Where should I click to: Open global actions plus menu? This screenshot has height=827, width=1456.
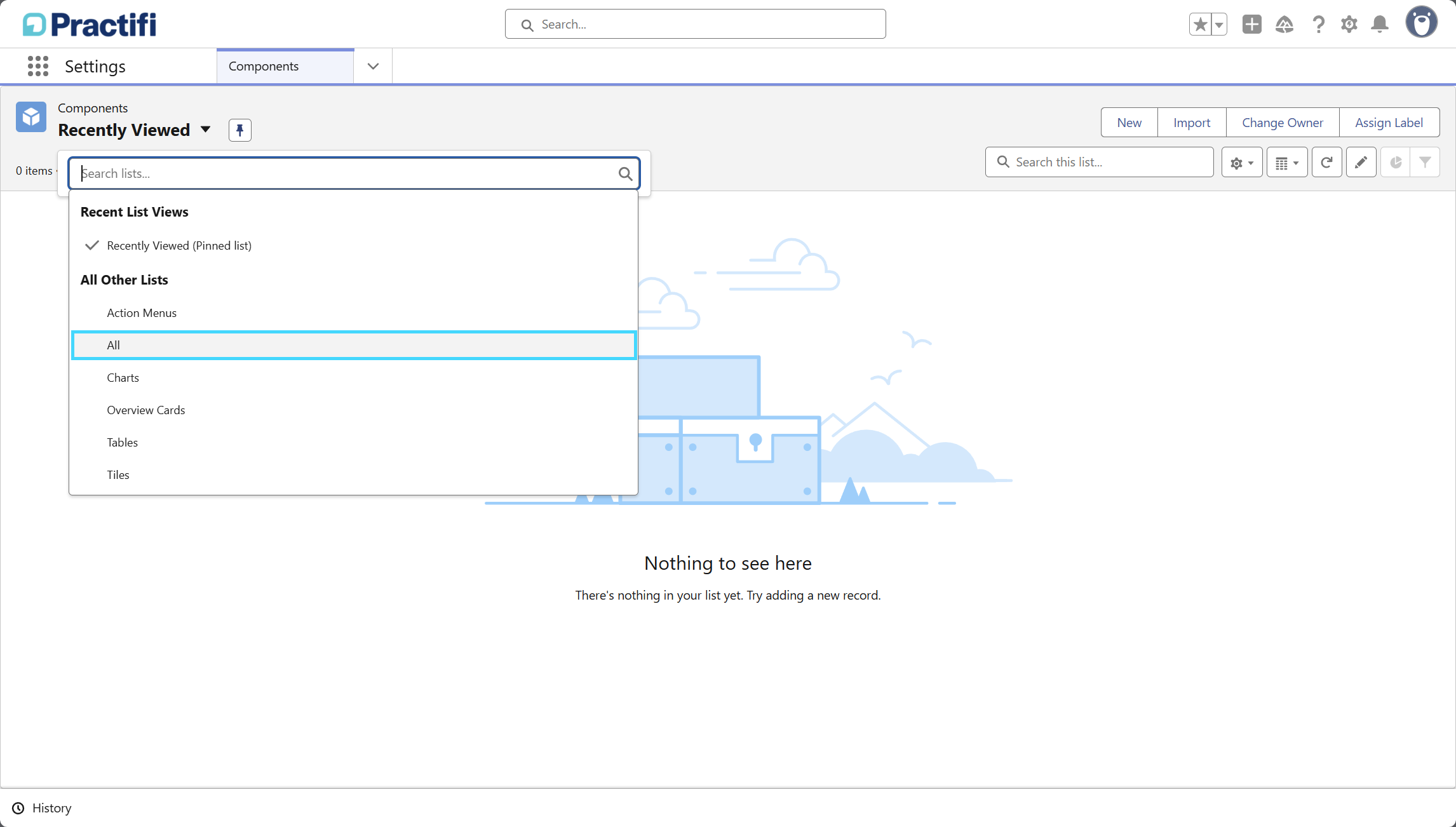[1251, 25]
